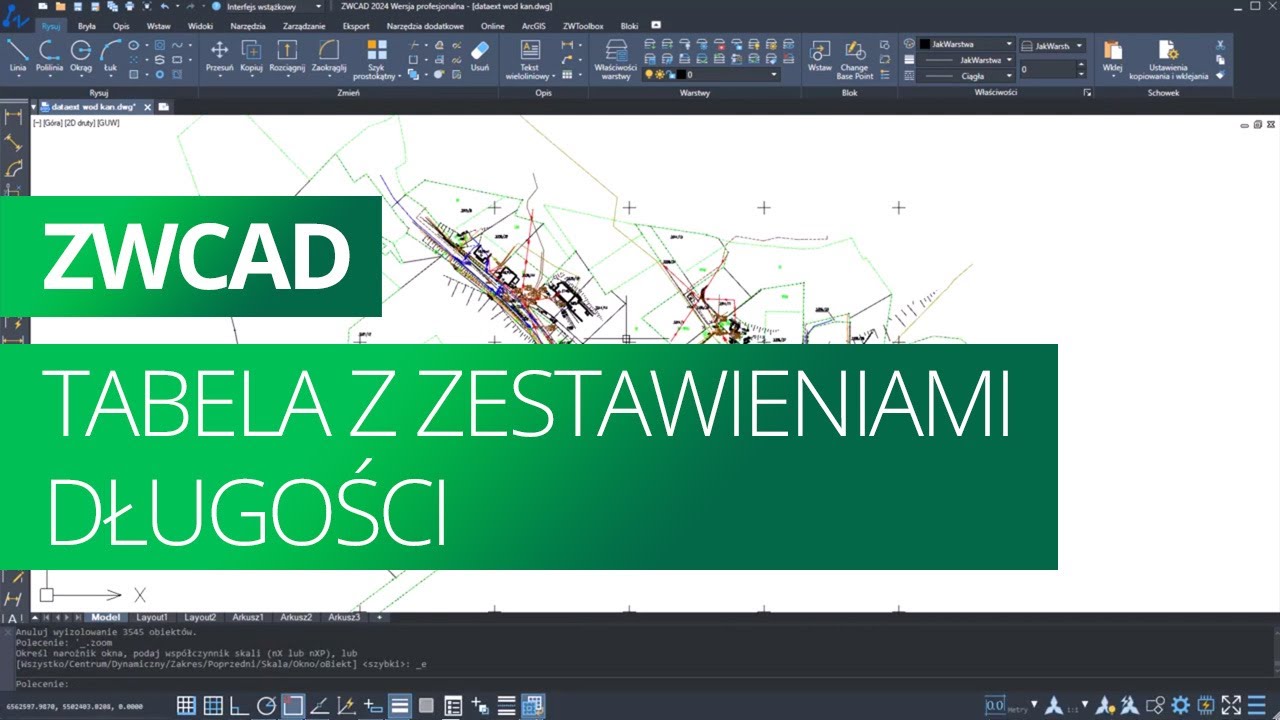The width and height of the screenshot is (1280, 720).
Task: Open the Wstaw ribbon tab
Action: 158,26
